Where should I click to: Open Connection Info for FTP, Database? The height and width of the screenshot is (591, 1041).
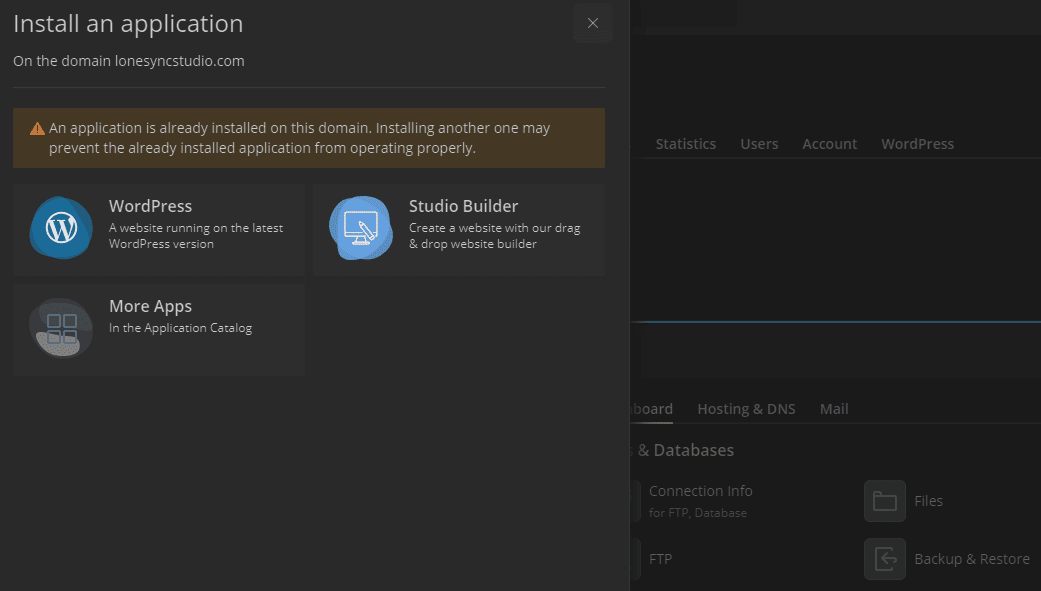click(700, 491)
